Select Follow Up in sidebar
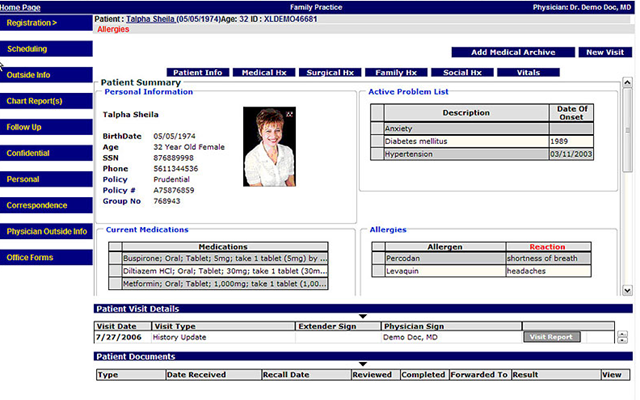 click(46, 127)
